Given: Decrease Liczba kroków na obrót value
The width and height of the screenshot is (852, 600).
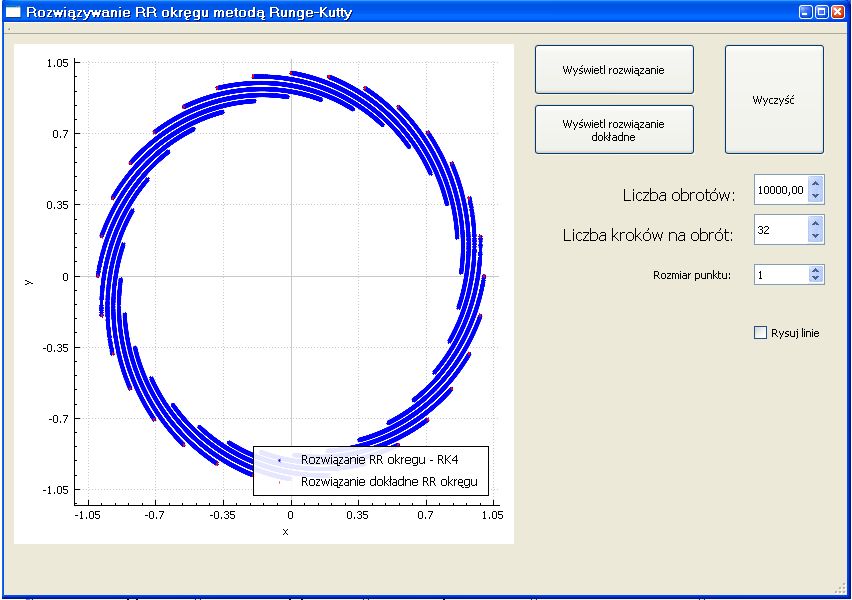Looking at the screenshot, I should click(x=815, y=236).
